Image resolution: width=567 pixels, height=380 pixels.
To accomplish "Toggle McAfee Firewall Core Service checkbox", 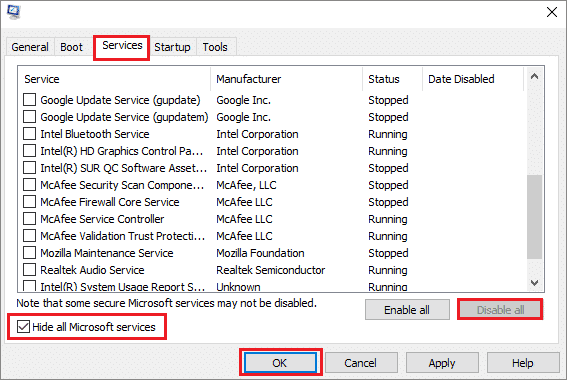I will coord(29,201).
